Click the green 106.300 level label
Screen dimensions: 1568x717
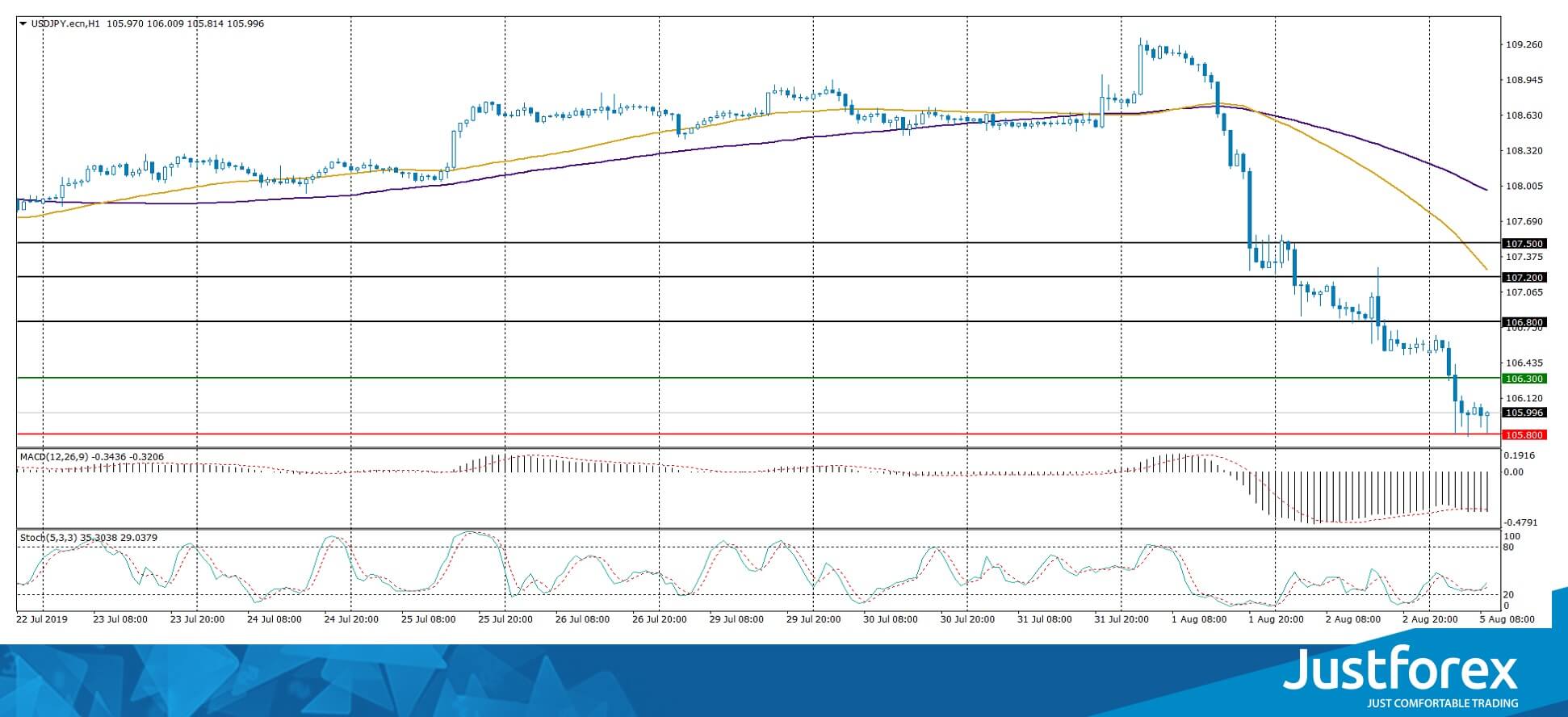[1524, 378]
